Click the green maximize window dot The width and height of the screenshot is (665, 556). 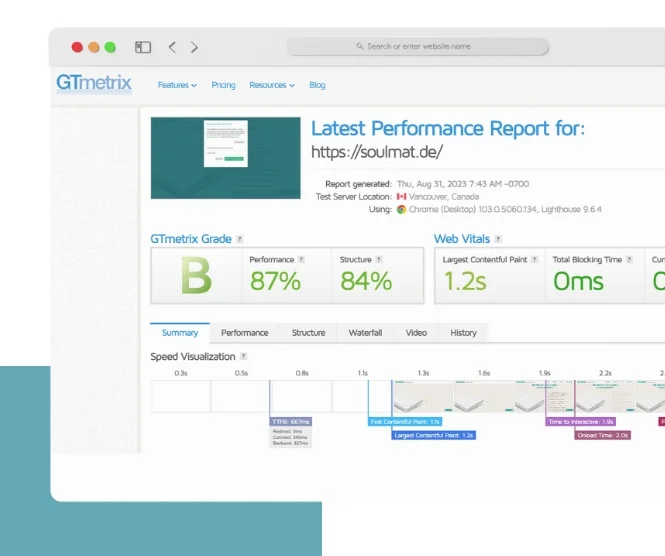click(110, 47)
